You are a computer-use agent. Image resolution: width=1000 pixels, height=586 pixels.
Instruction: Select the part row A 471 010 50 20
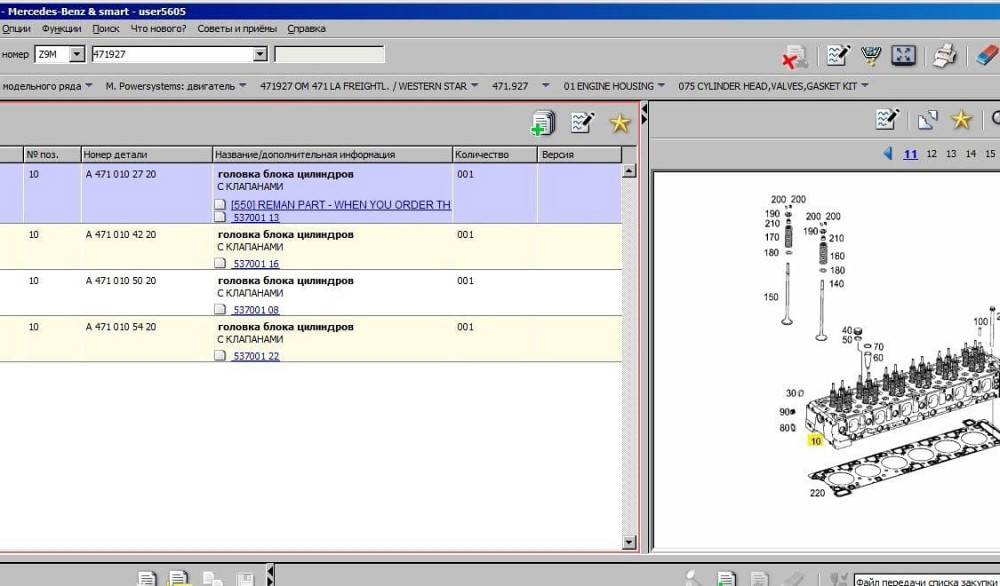120,281
